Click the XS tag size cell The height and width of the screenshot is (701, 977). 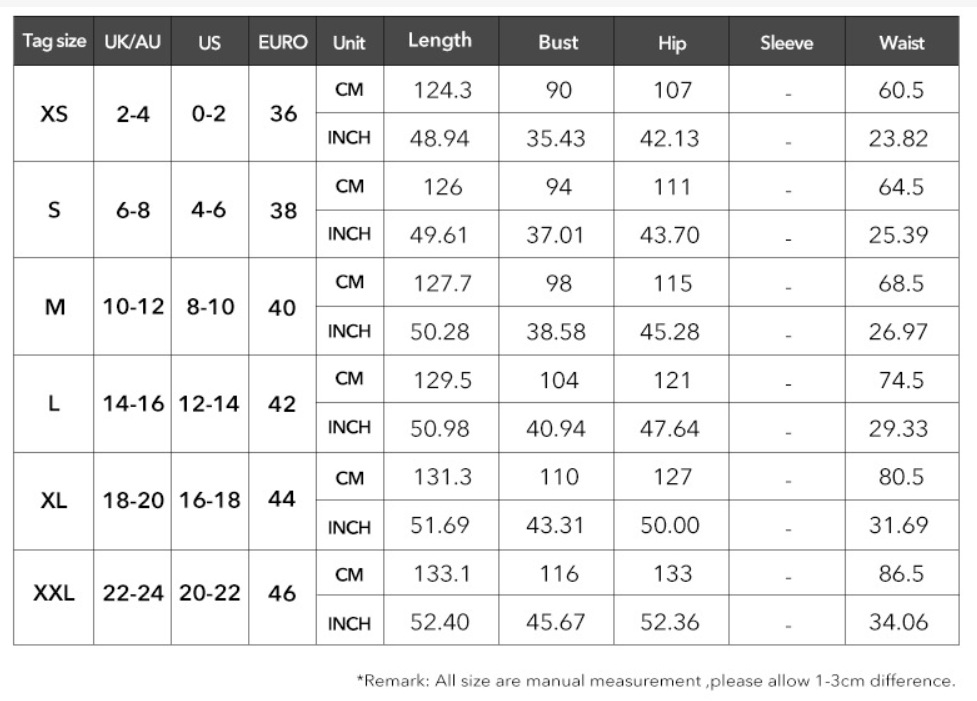54,114
